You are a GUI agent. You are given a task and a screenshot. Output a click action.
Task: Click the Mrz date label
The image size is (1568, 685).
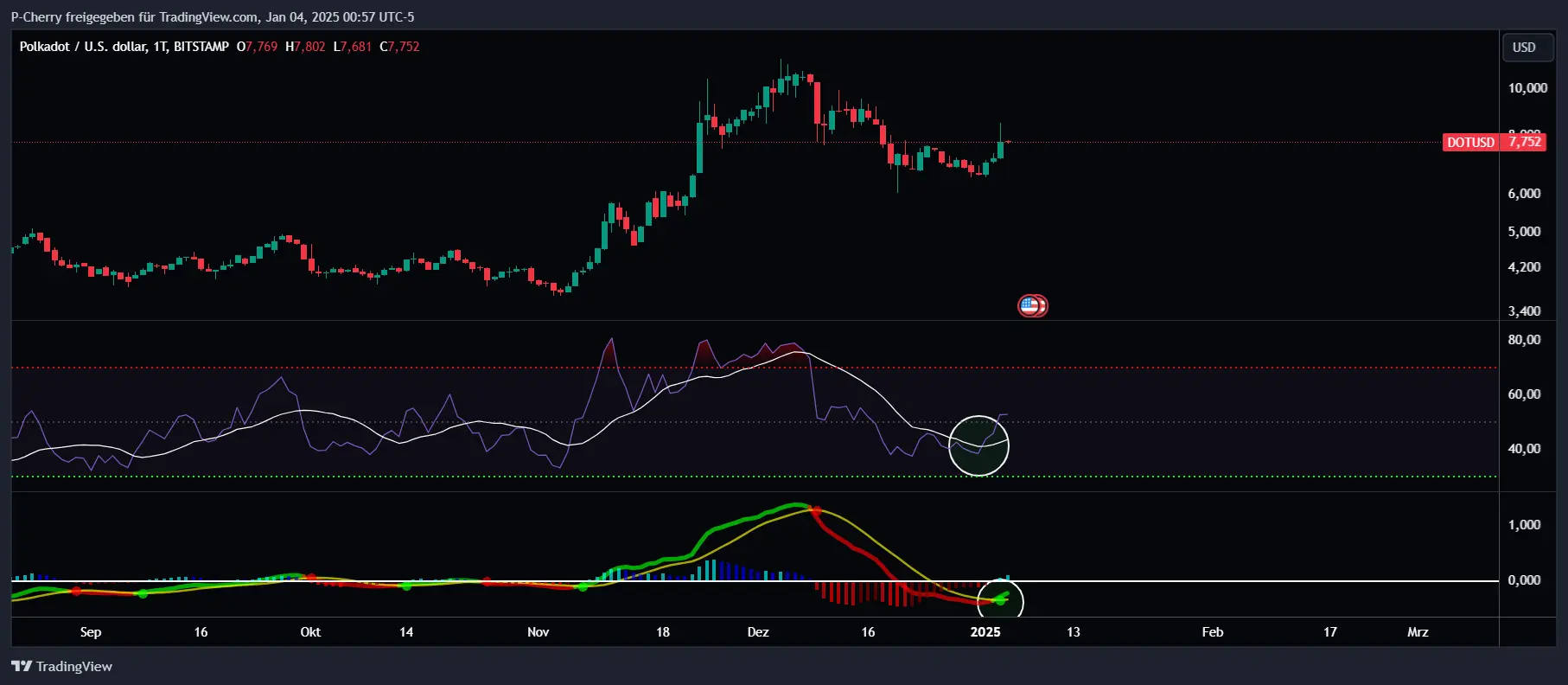tap(1418, 632)
